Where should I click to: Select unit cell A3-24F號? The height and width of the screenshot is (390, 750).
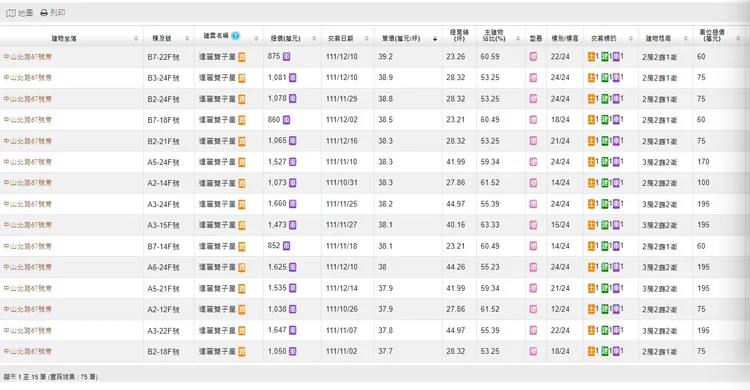tap(163, 204)
